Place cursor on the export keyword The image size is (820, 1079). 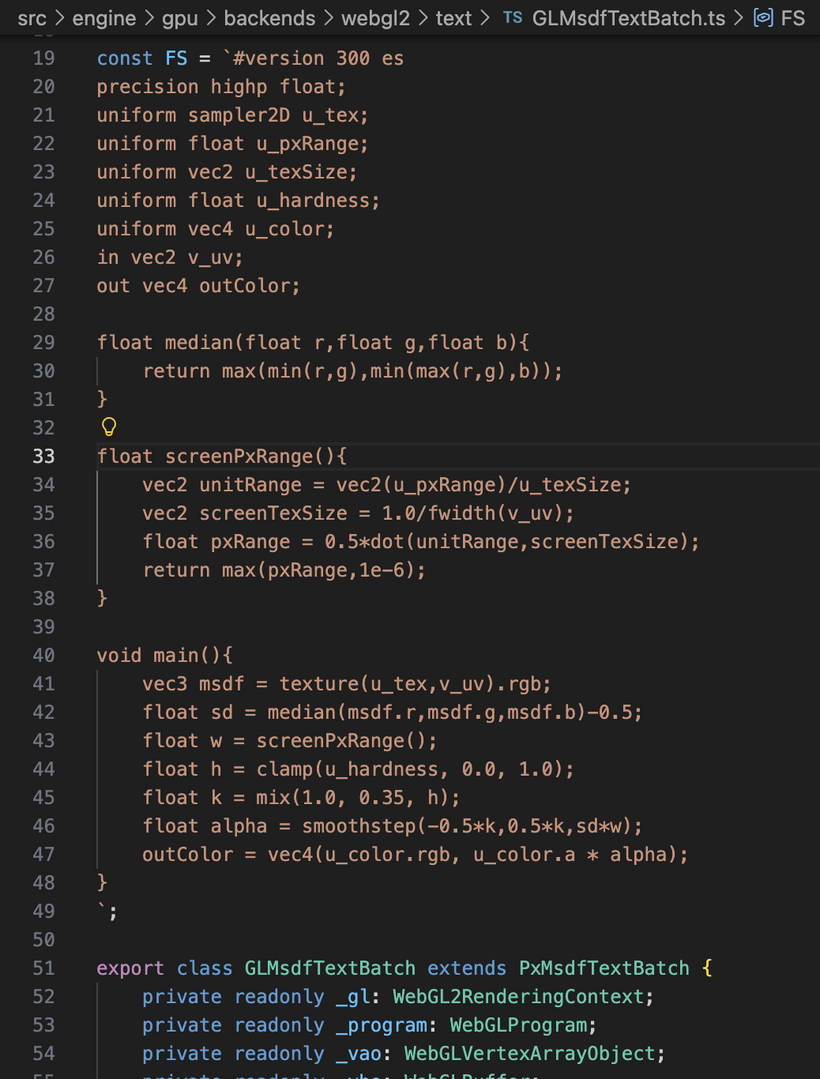(131, 968)
